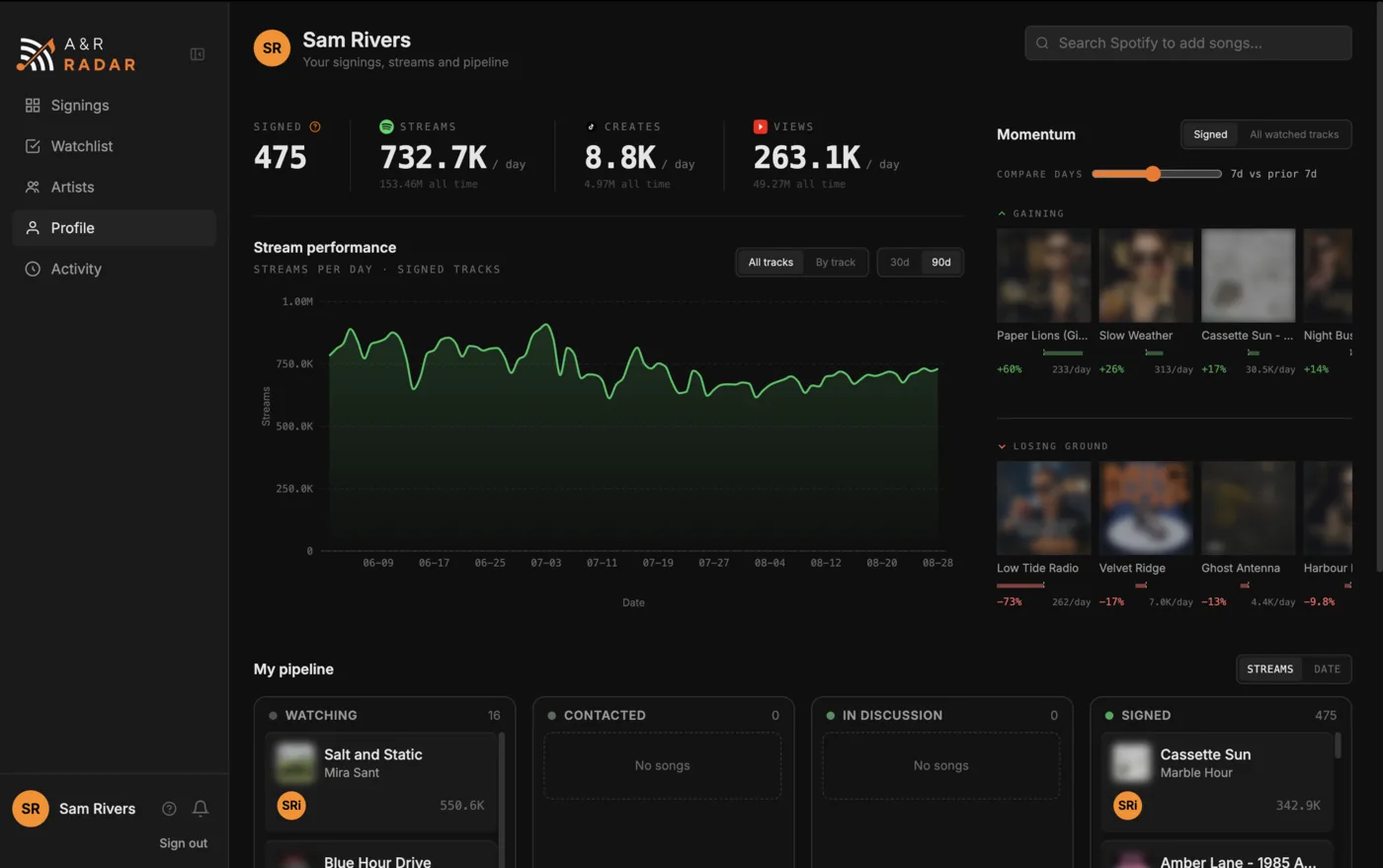Show All tracks in Stream performance

(x=771, y=263)
